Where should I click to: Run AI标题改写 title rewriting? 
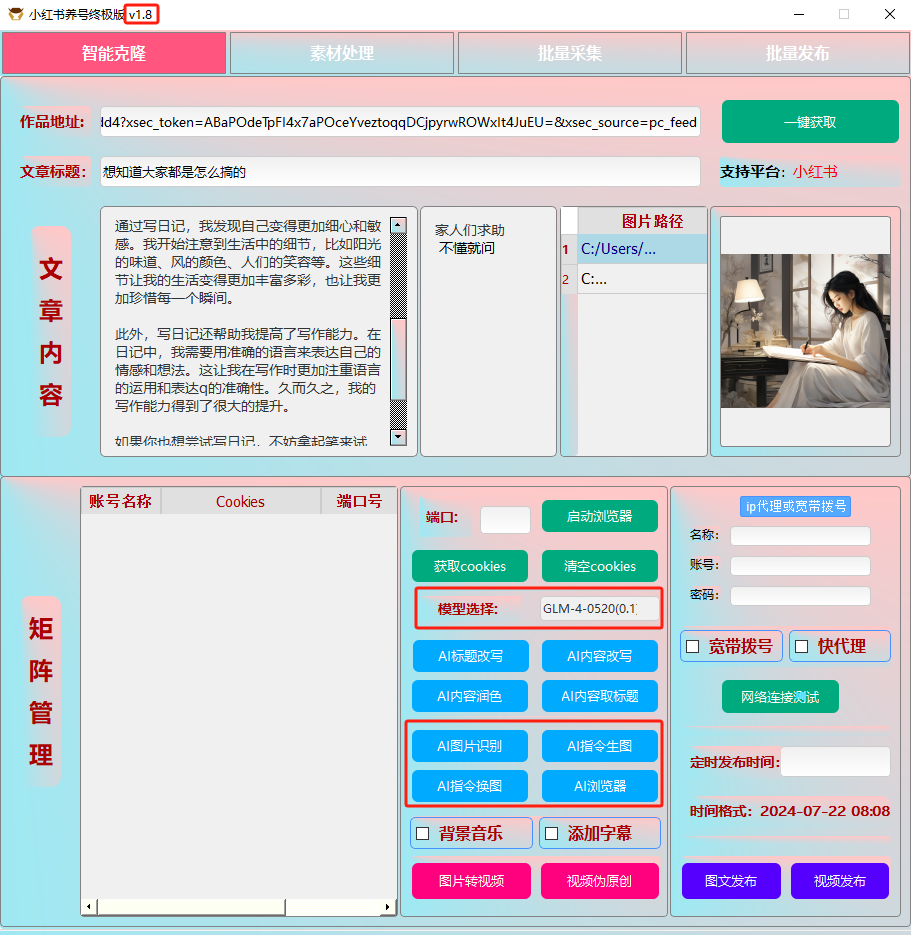click(469, 655)
